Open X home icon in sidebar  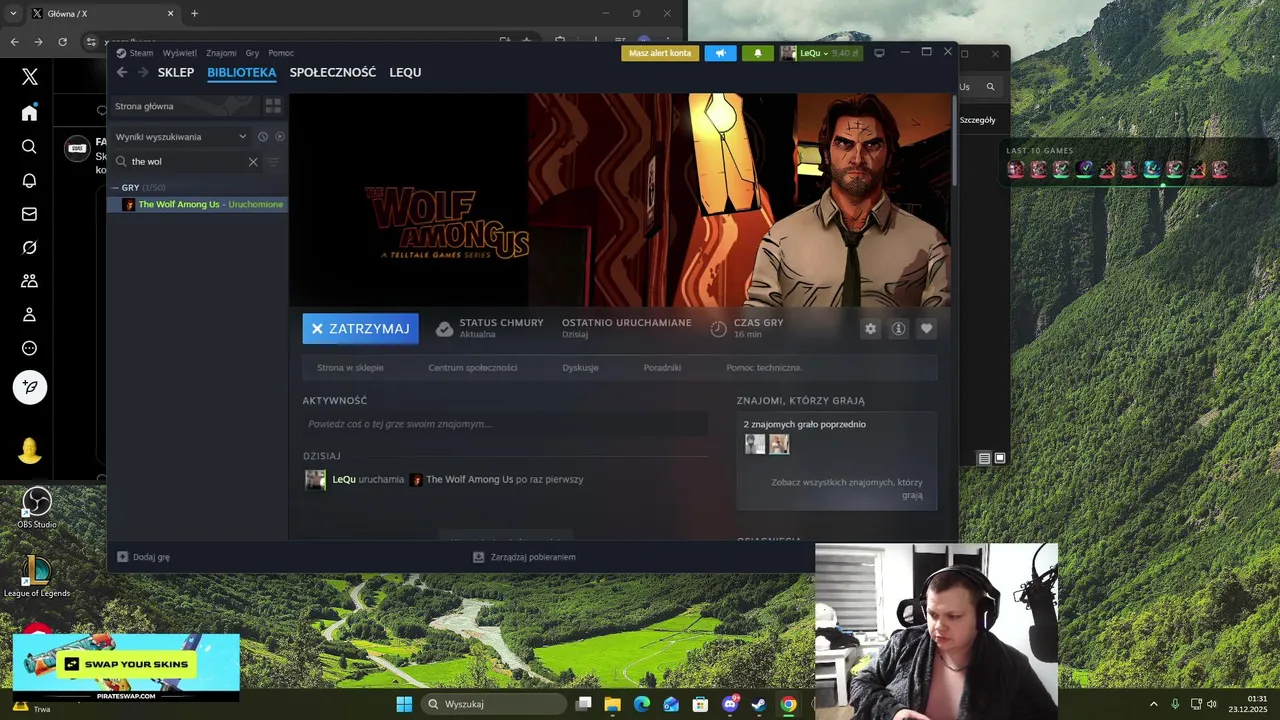click(29, 113)
